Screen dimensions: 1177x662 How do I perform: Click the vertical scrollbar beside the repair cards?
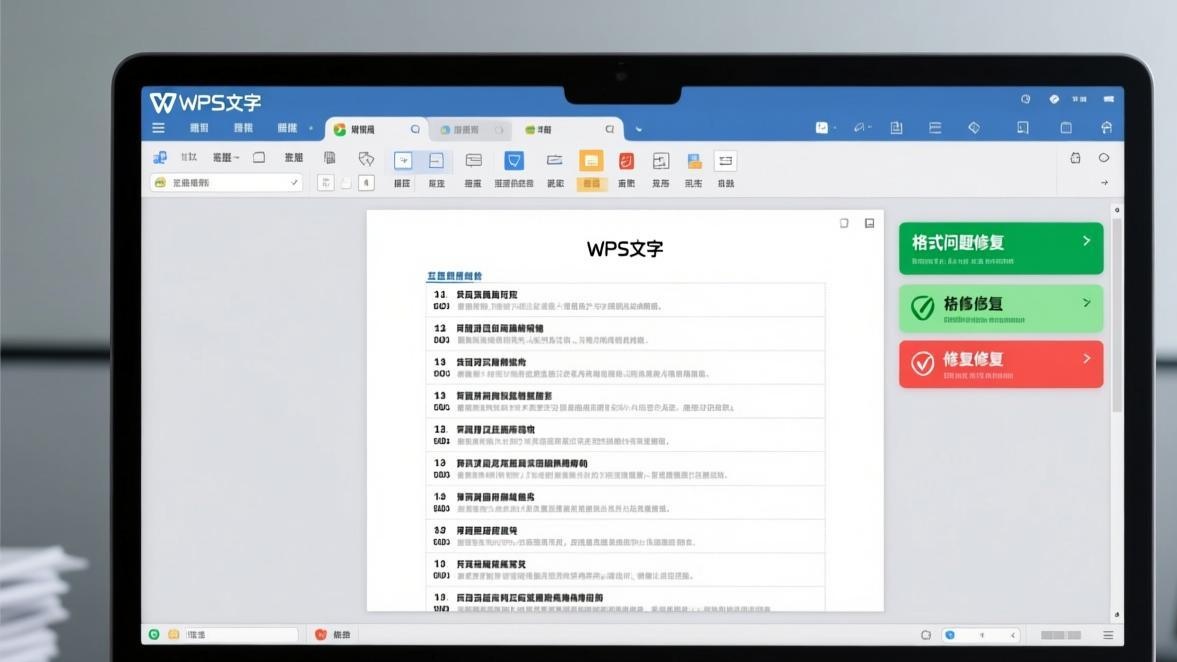click(x=1117, y=315)
